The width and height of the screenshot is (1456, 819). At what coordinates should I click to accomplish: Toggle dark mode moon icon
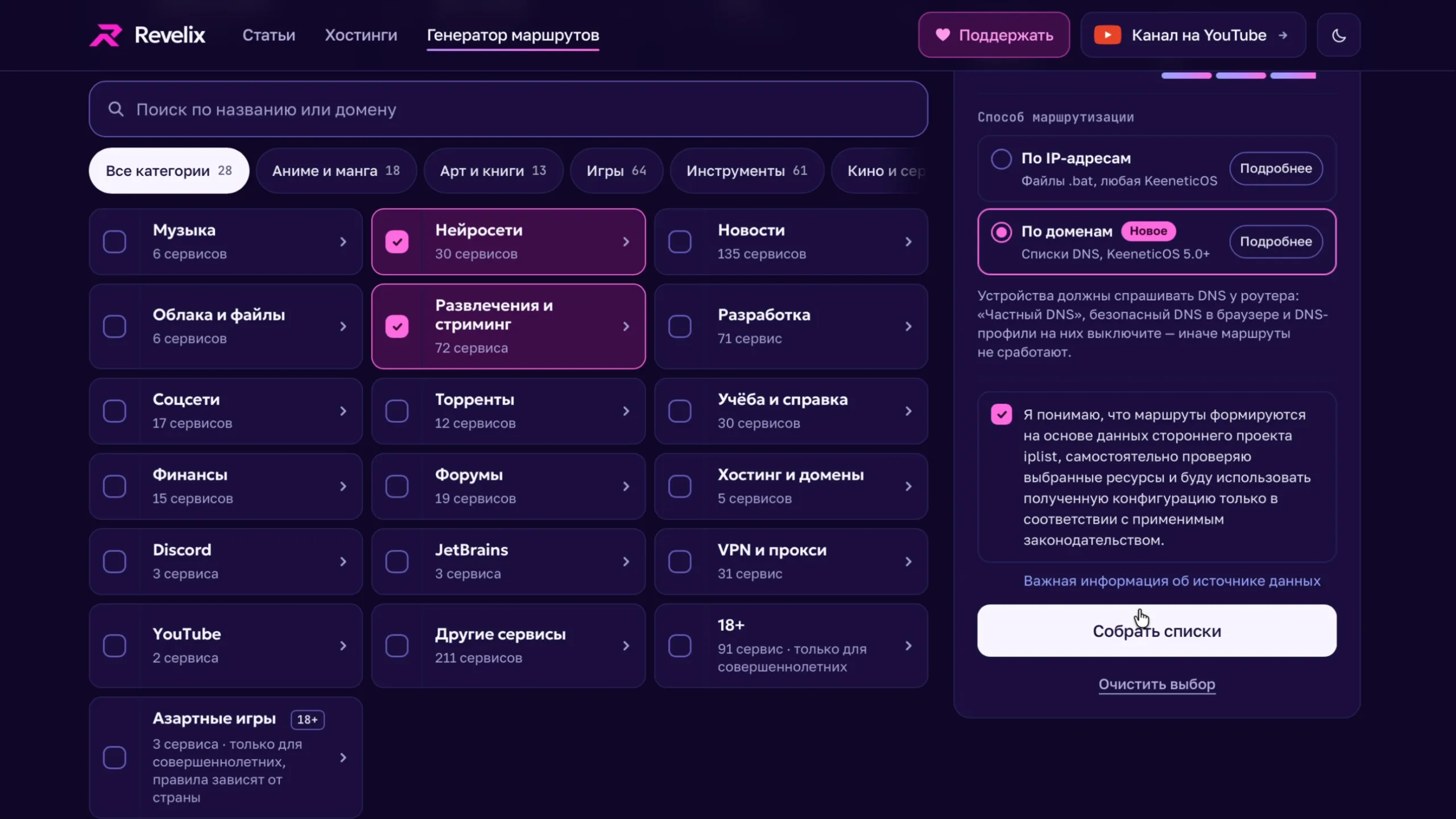pos(1339,35)
